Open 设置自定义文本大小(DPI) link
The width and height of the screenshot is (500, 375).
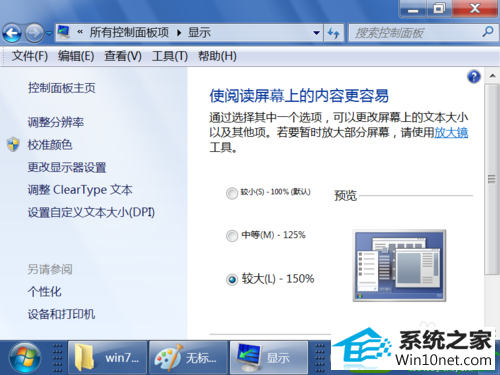[x=91, y=212]
